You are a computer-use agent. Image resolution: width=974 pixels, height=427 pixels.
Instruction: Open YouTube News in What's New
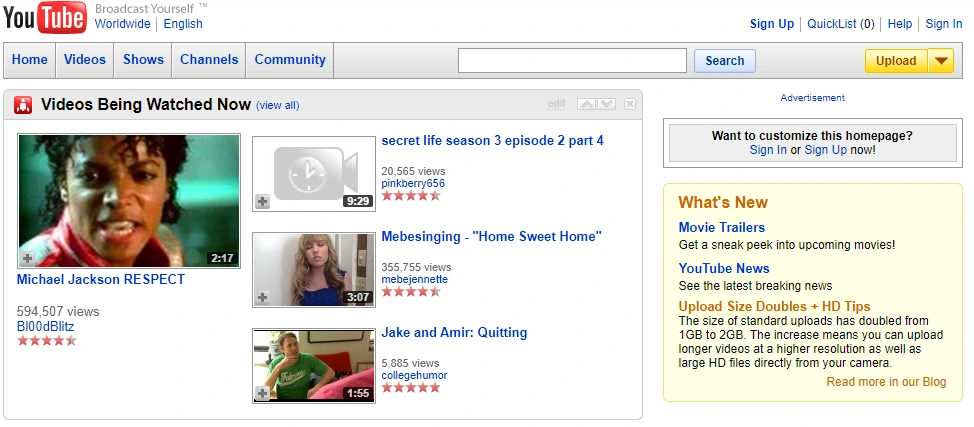[724, 269]
